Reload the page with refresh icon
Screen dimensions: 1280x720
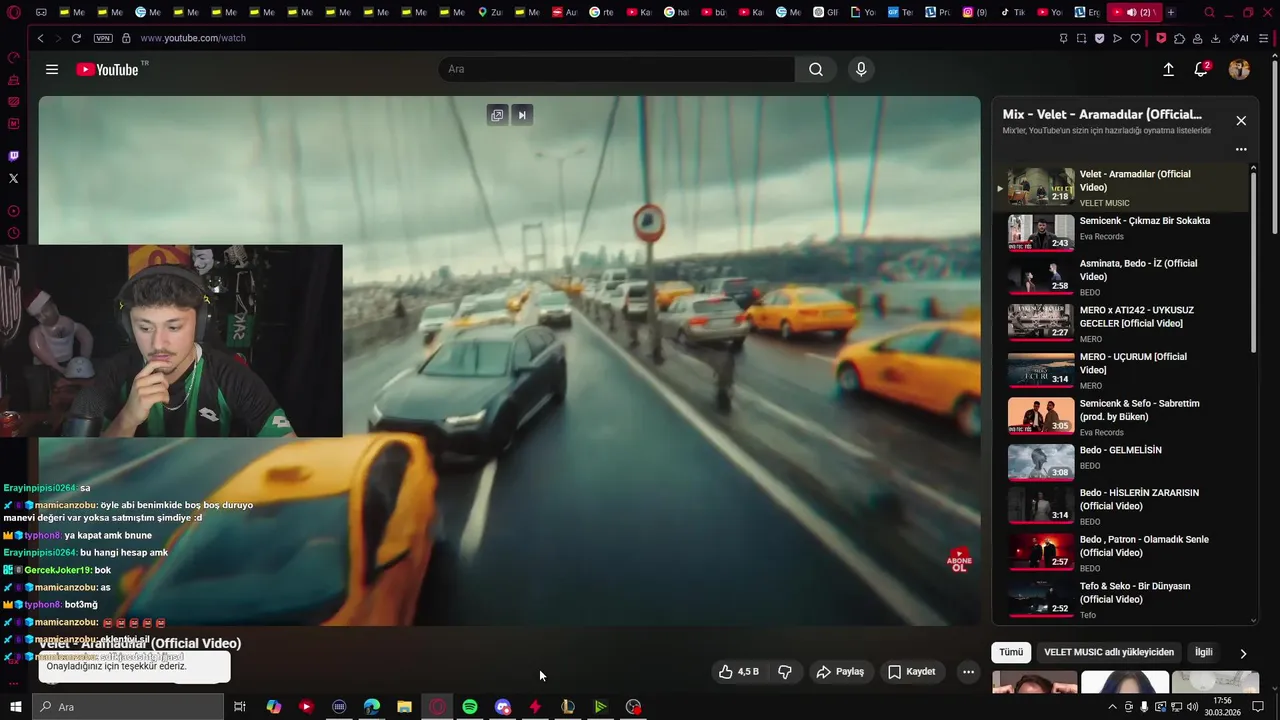[76, 38]
